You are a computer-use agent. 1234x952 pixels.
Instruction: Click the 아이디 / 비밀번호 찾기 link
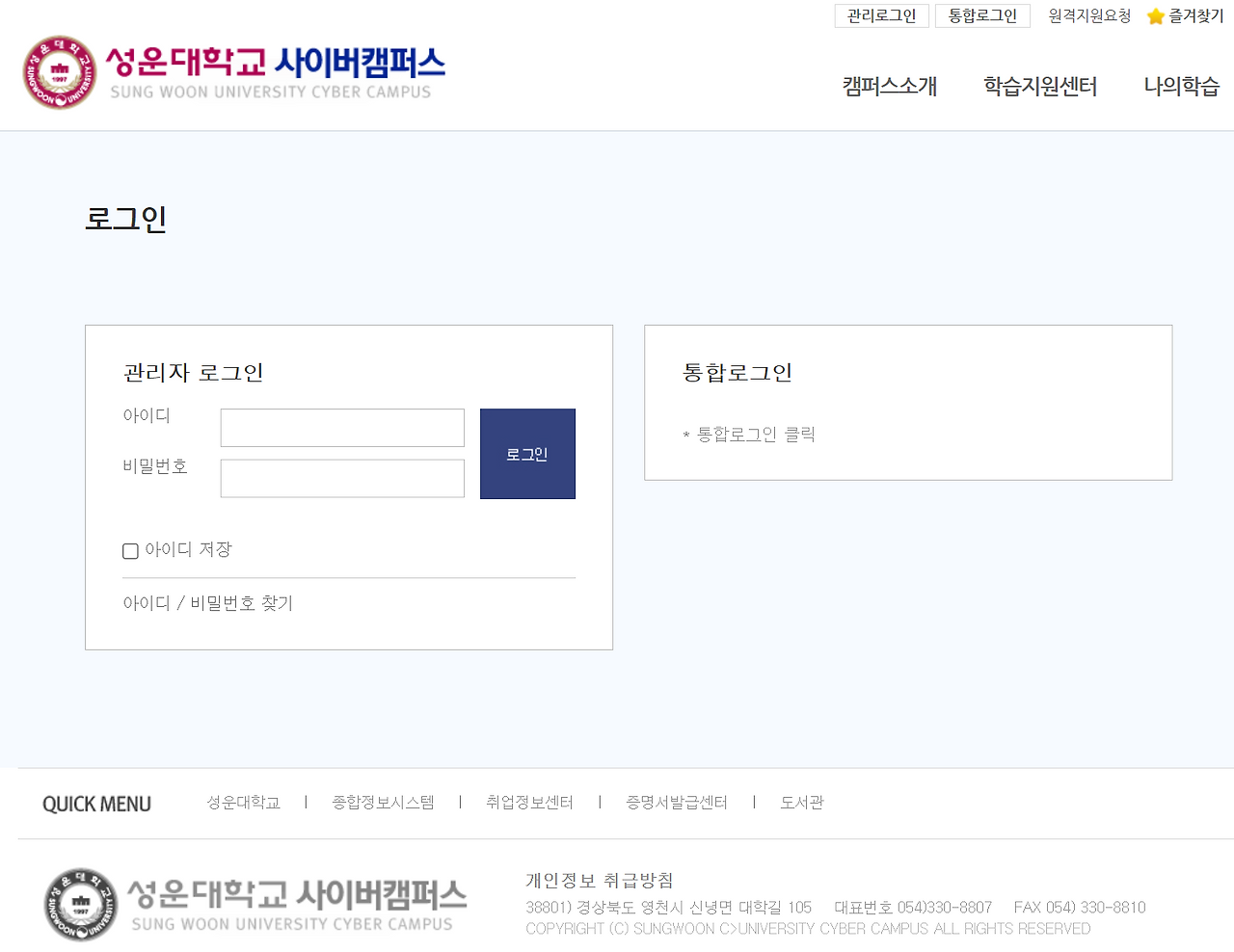click(x=206, y=603)
